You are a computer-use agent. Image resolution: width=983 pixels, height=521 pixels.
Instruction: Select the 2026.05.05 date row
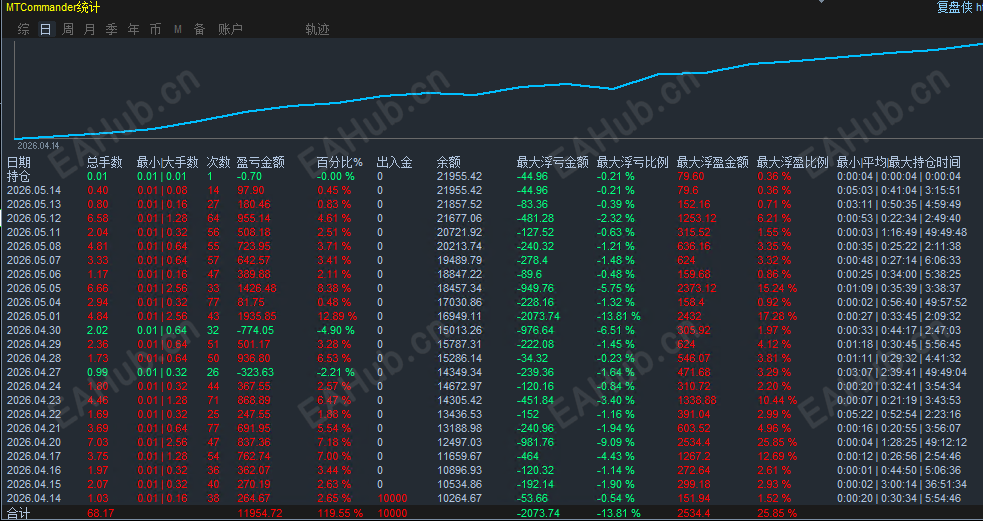click(33, 288)
